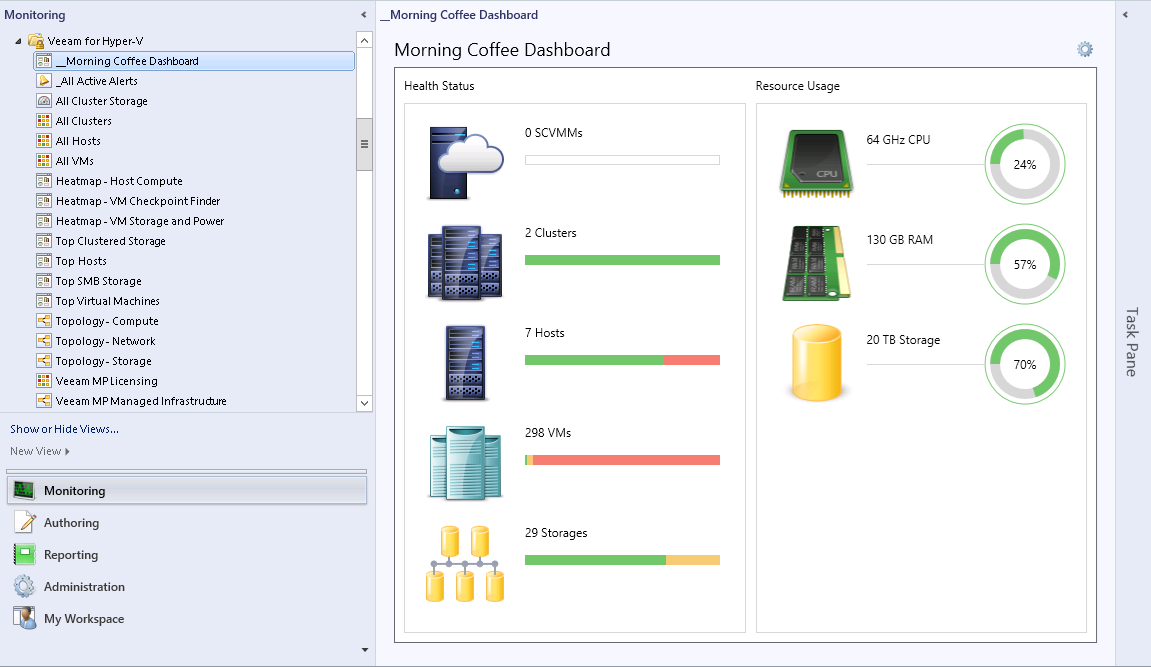Click the 24% CPU usage gauge
Screen dimensions: 1151x667
tap(1025, 164)
